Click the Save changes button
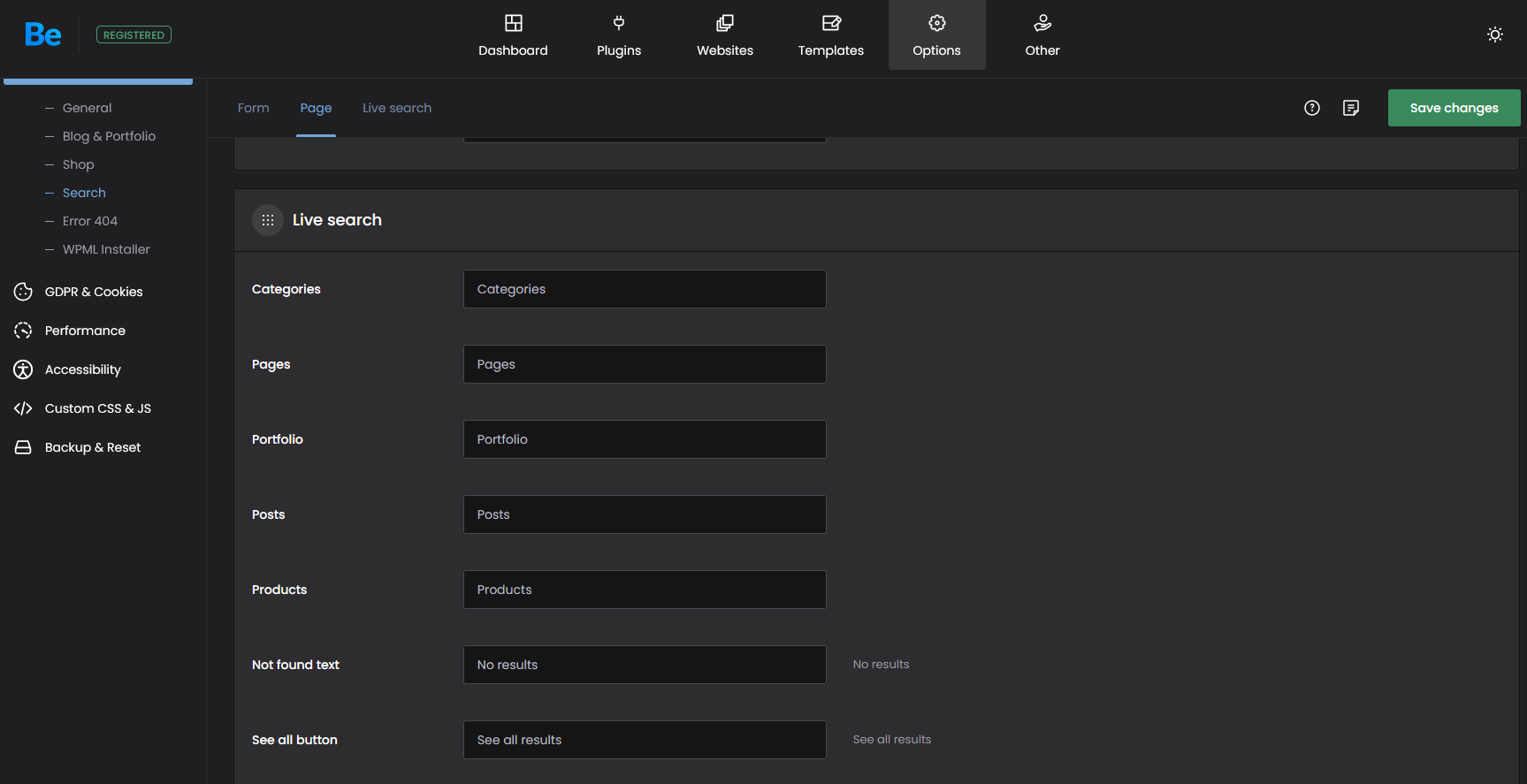Screen dimensions: 1527x784 (x=1454, y=108)
